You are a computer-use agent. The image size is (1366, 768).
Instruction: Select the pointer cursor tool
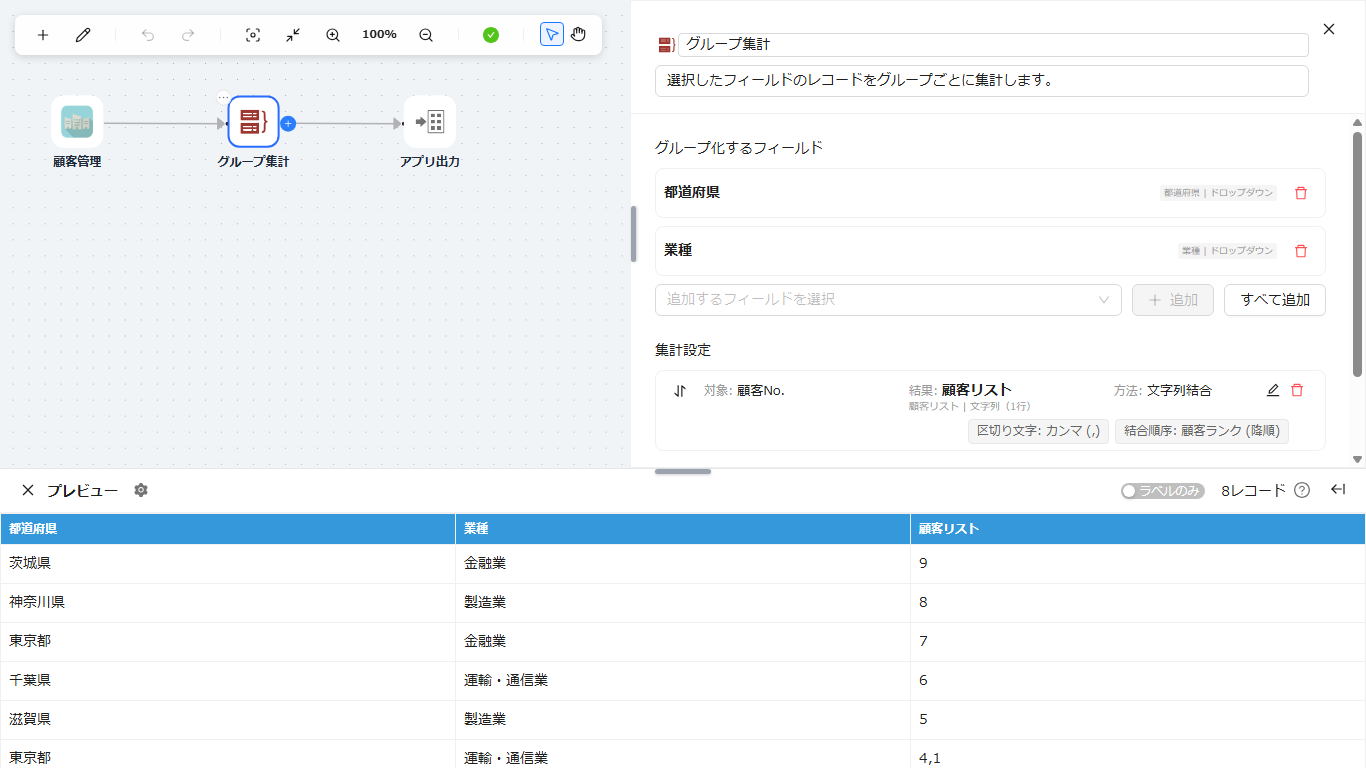click(552, 35)
